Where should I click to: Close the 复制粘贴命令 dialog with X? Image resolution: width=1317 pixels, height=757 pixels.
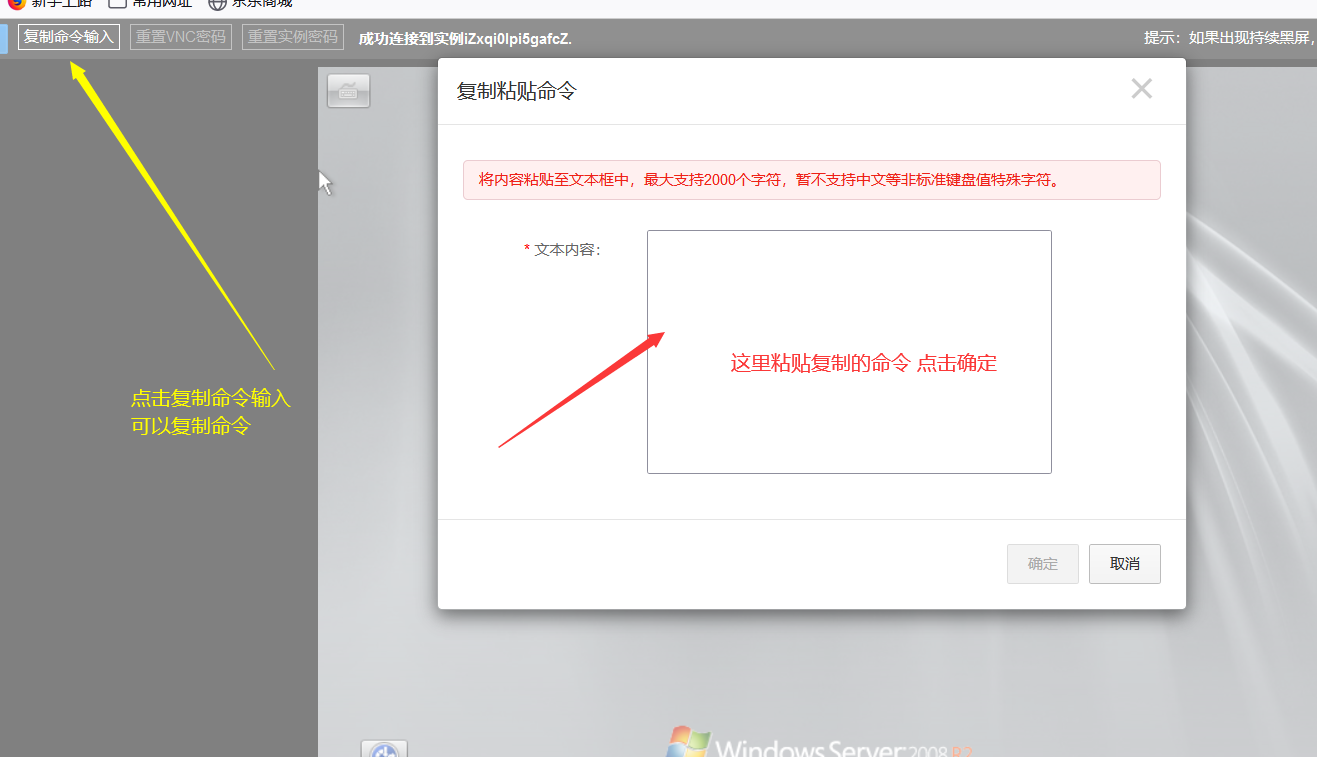(x=1141, y=89)
